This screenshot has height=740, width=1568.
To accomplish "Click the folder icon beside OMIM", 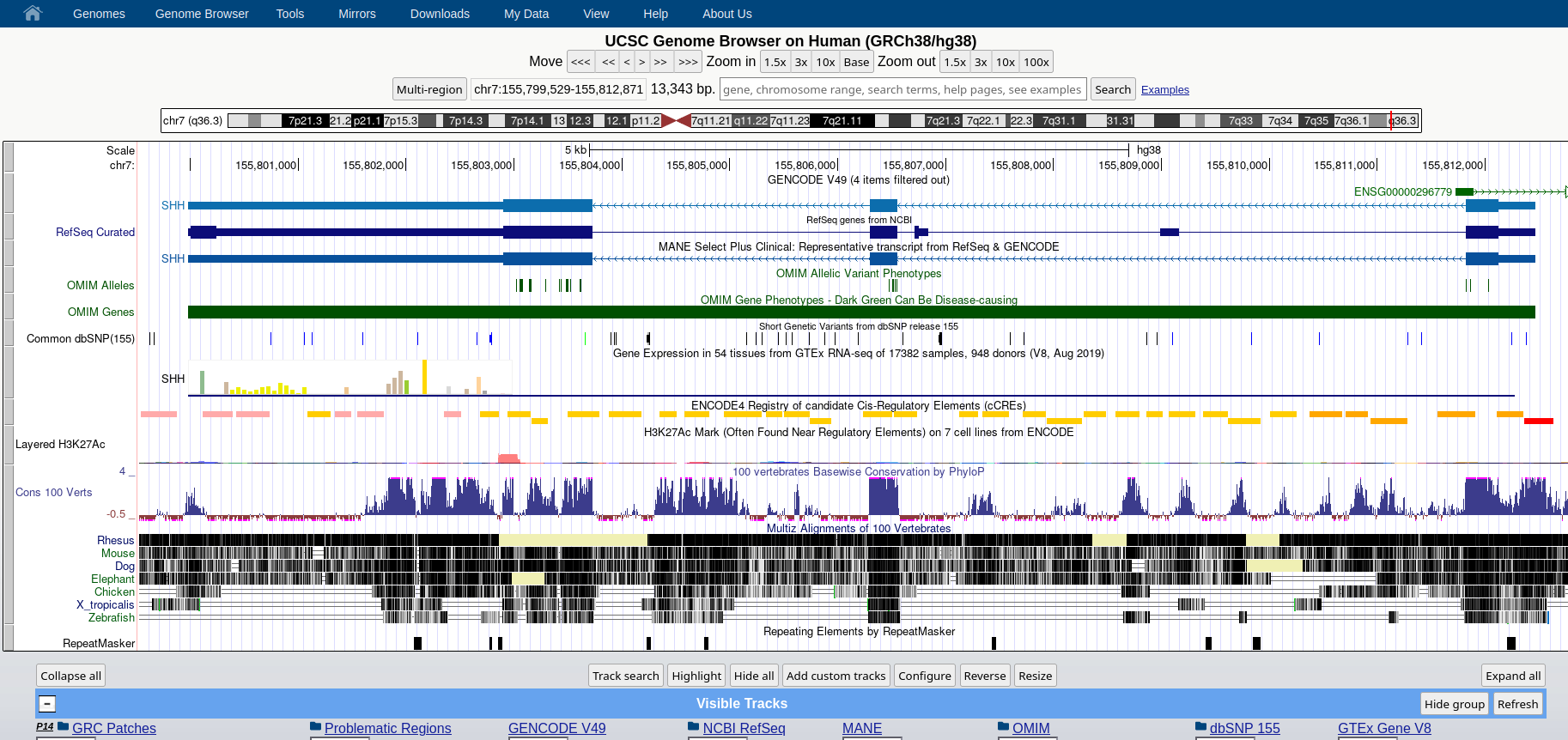I will pos(1003,726).
